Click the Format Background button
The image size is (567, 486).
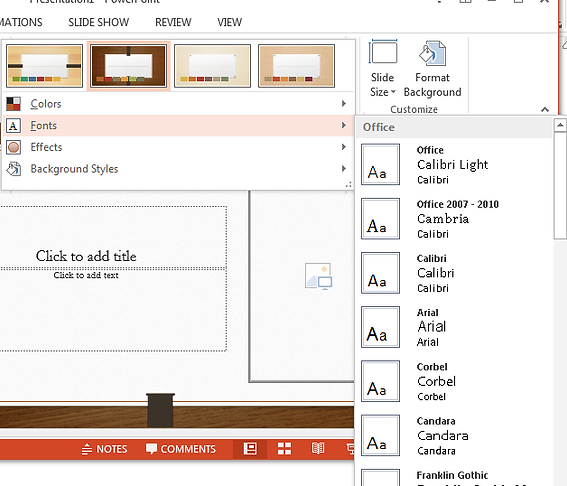pos(432,69)
